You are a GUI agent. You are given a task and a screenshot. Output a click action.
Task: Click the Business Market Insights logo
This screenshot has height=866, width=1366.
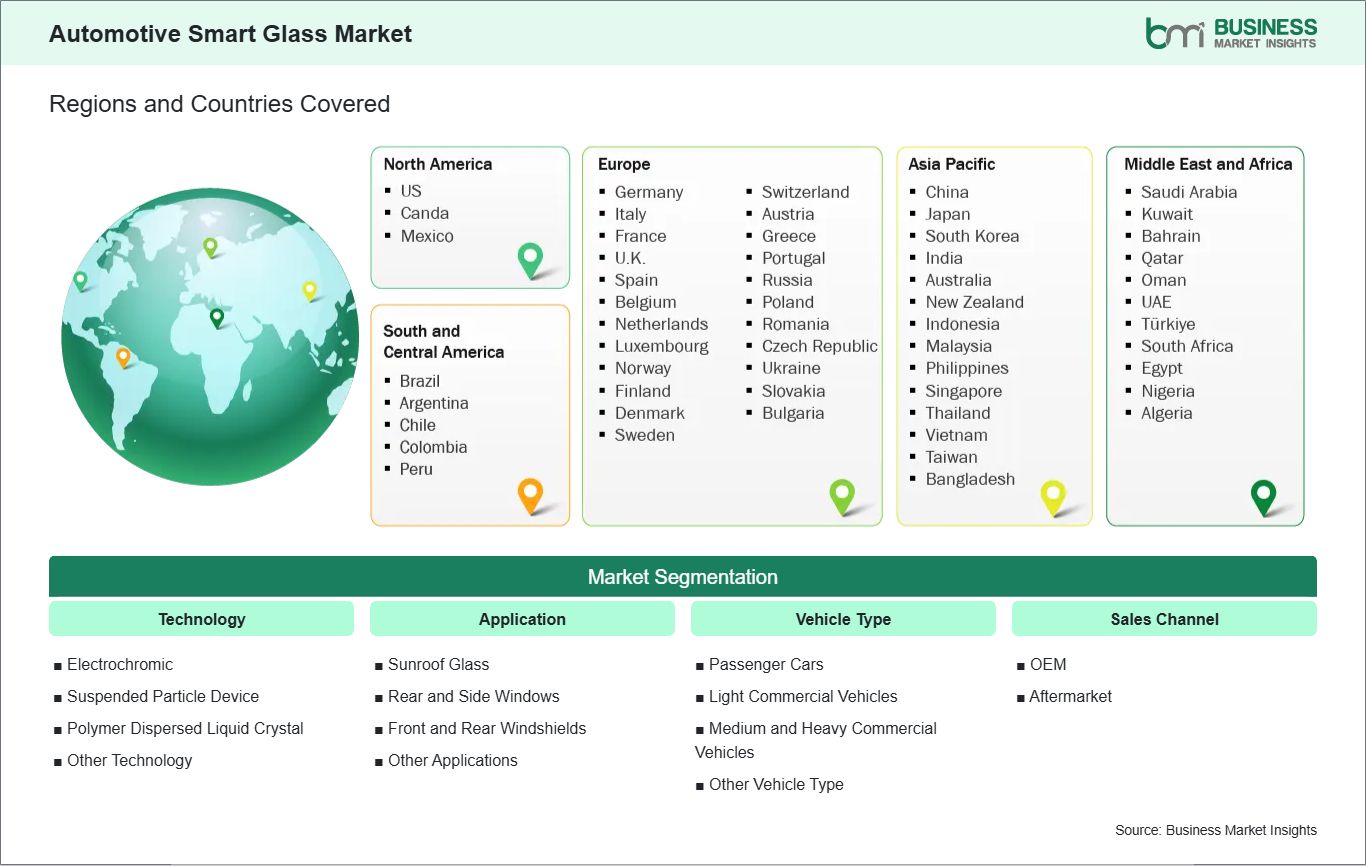coord(1230,33)
